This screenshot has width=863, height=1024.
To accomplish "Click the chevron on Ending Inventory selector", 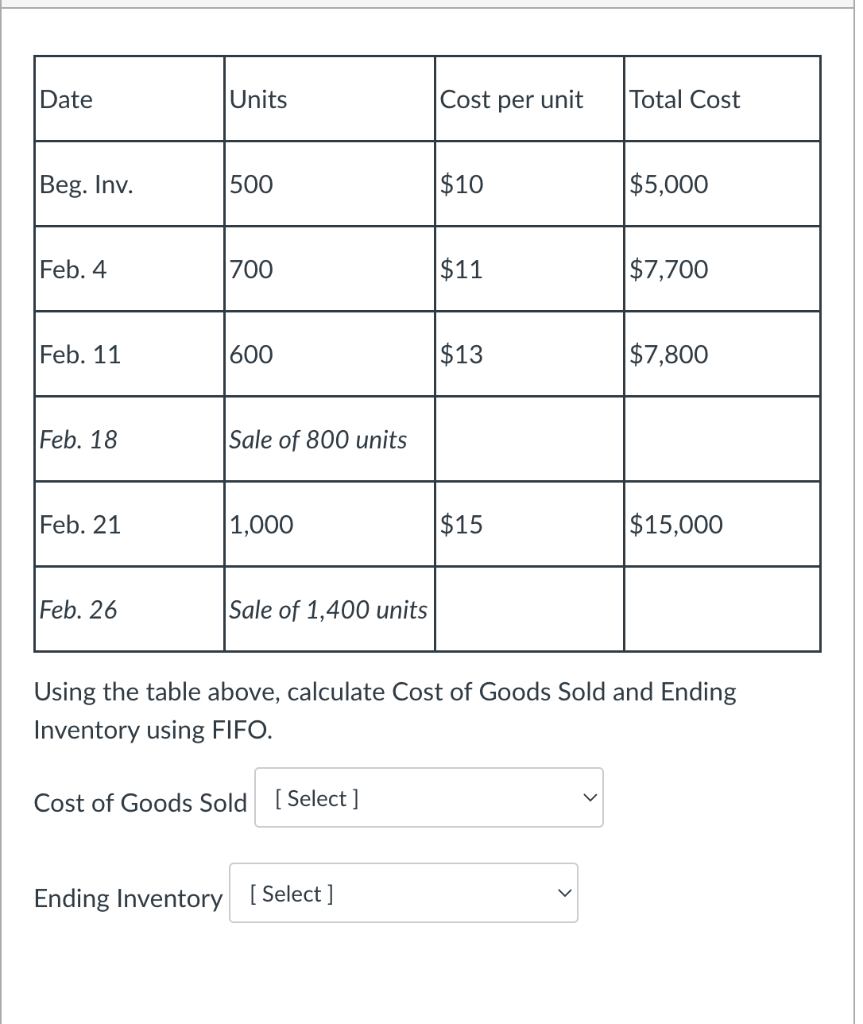I will point(564,892).
